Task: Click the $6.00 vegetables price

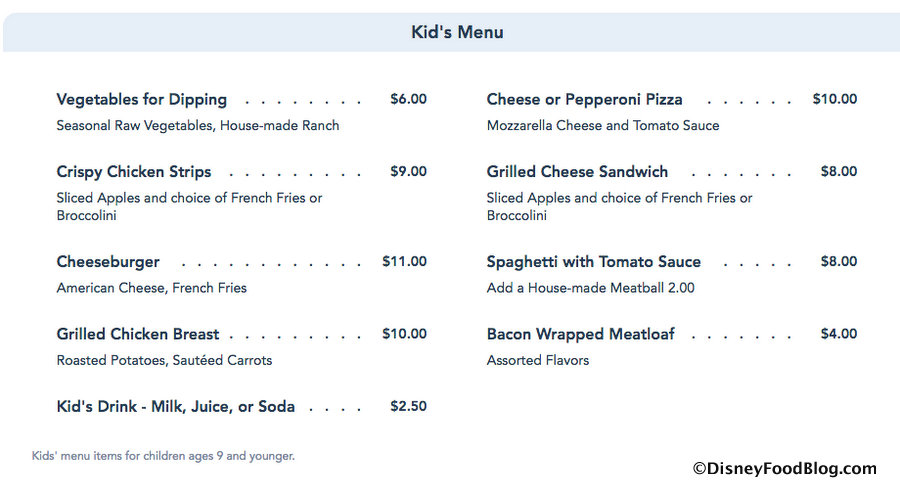Action: (408, 99)
